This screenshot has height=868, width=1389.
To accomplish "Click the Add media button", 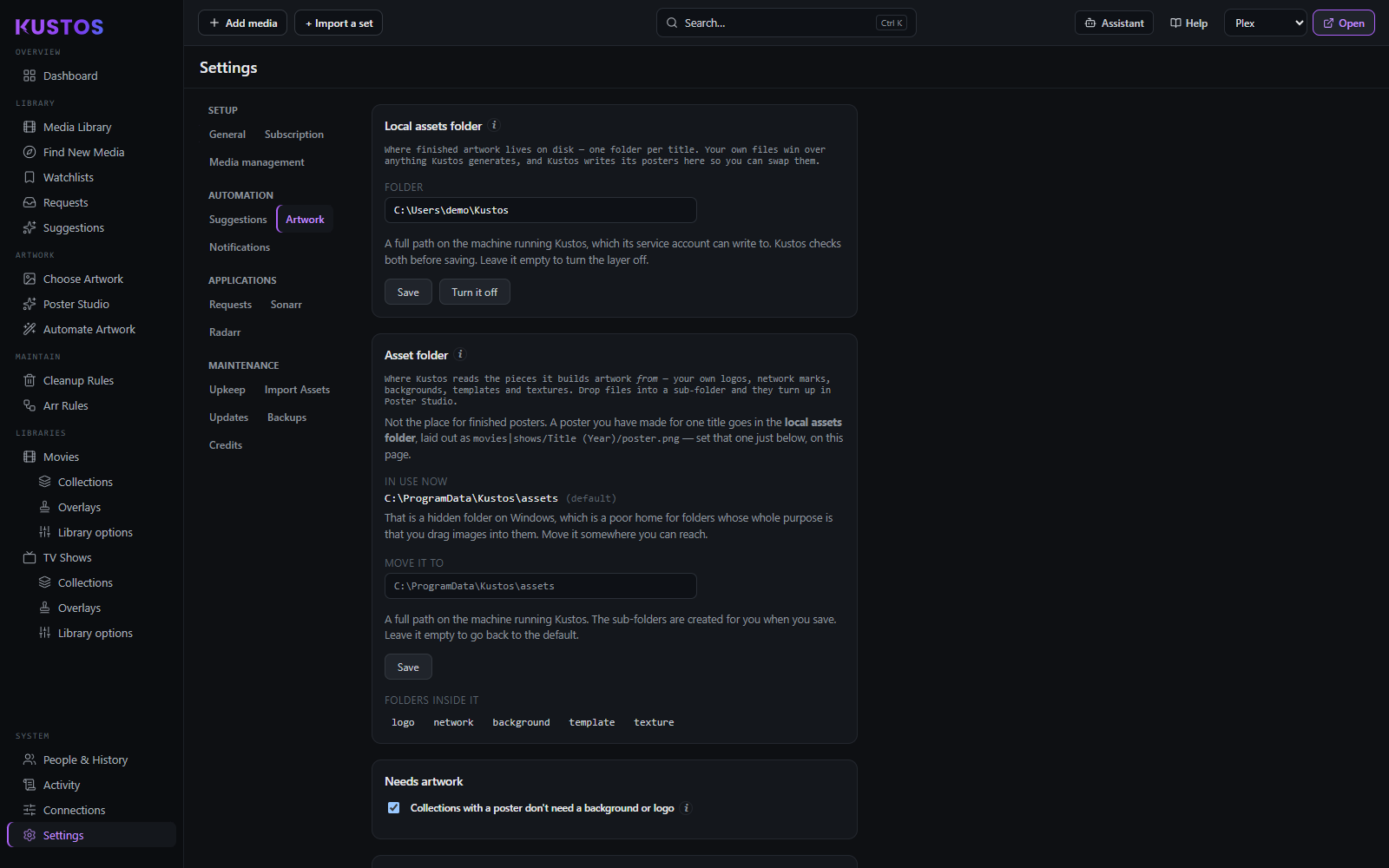I will (243, 23).
